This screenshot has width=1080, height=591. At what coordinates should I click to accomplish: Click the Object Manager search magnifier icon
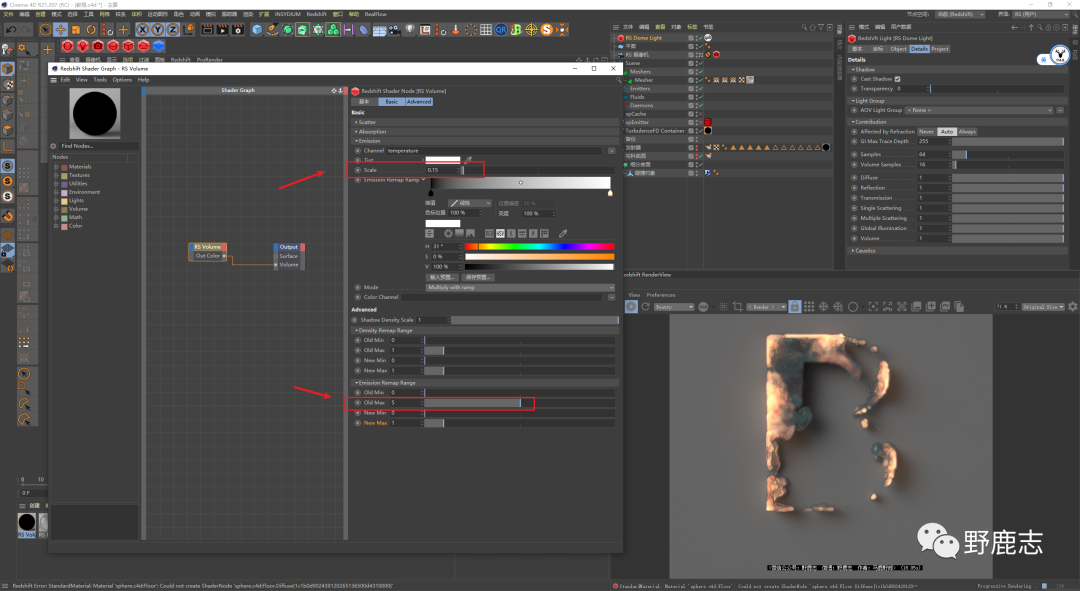804,27
